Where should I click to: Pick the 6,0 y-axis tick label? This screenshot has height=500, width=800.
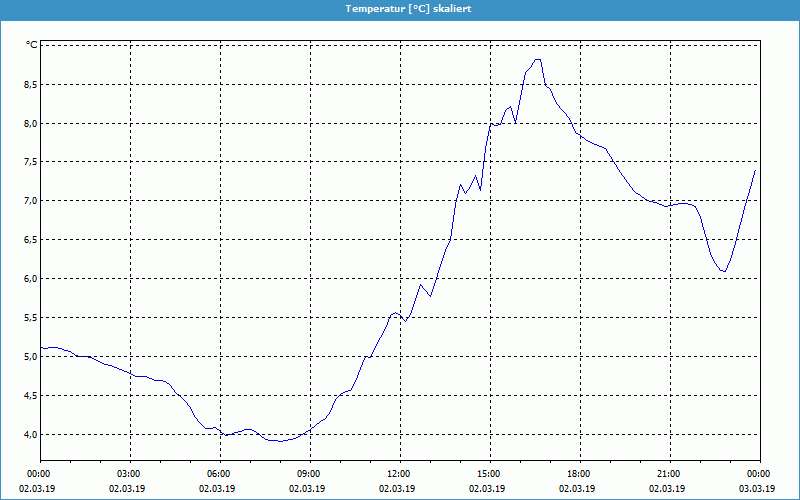pyautogui.click(x=30, y=279)
